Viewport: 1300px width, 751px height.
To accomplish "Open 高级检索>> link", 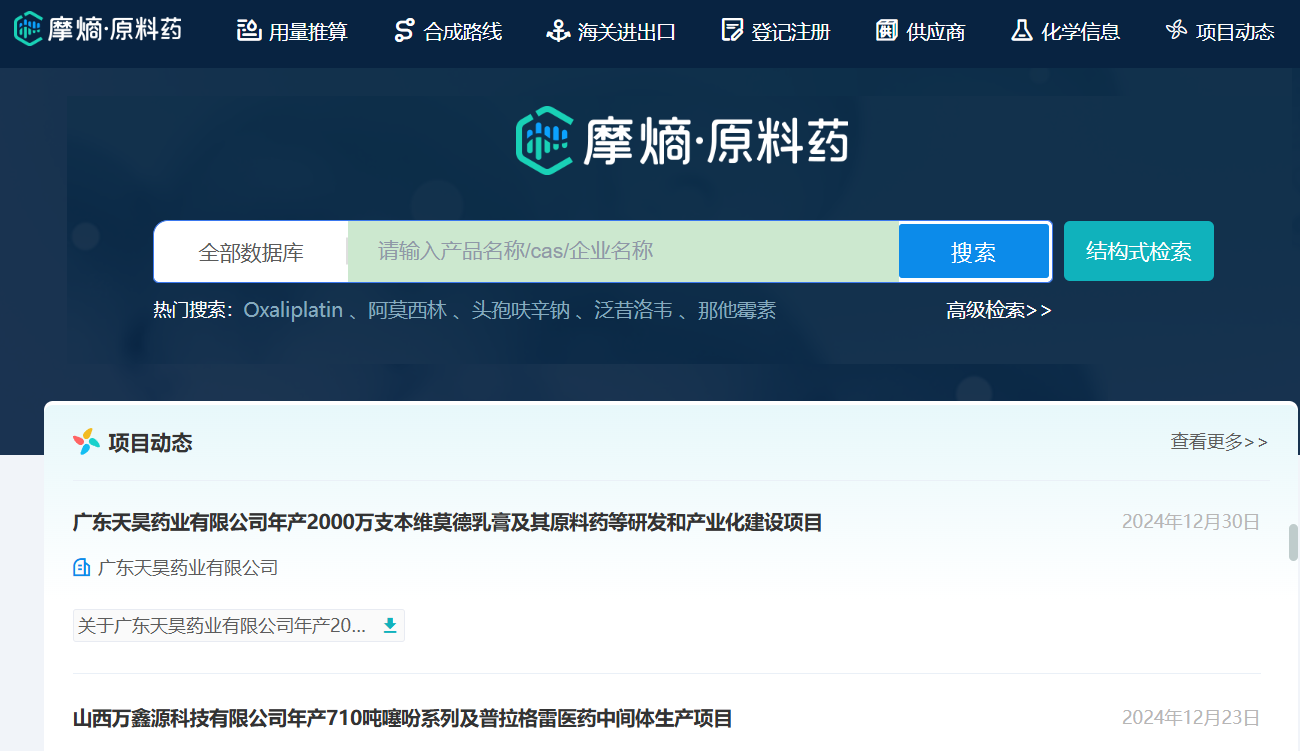I will pyautogui.click(x=999, y=311).
